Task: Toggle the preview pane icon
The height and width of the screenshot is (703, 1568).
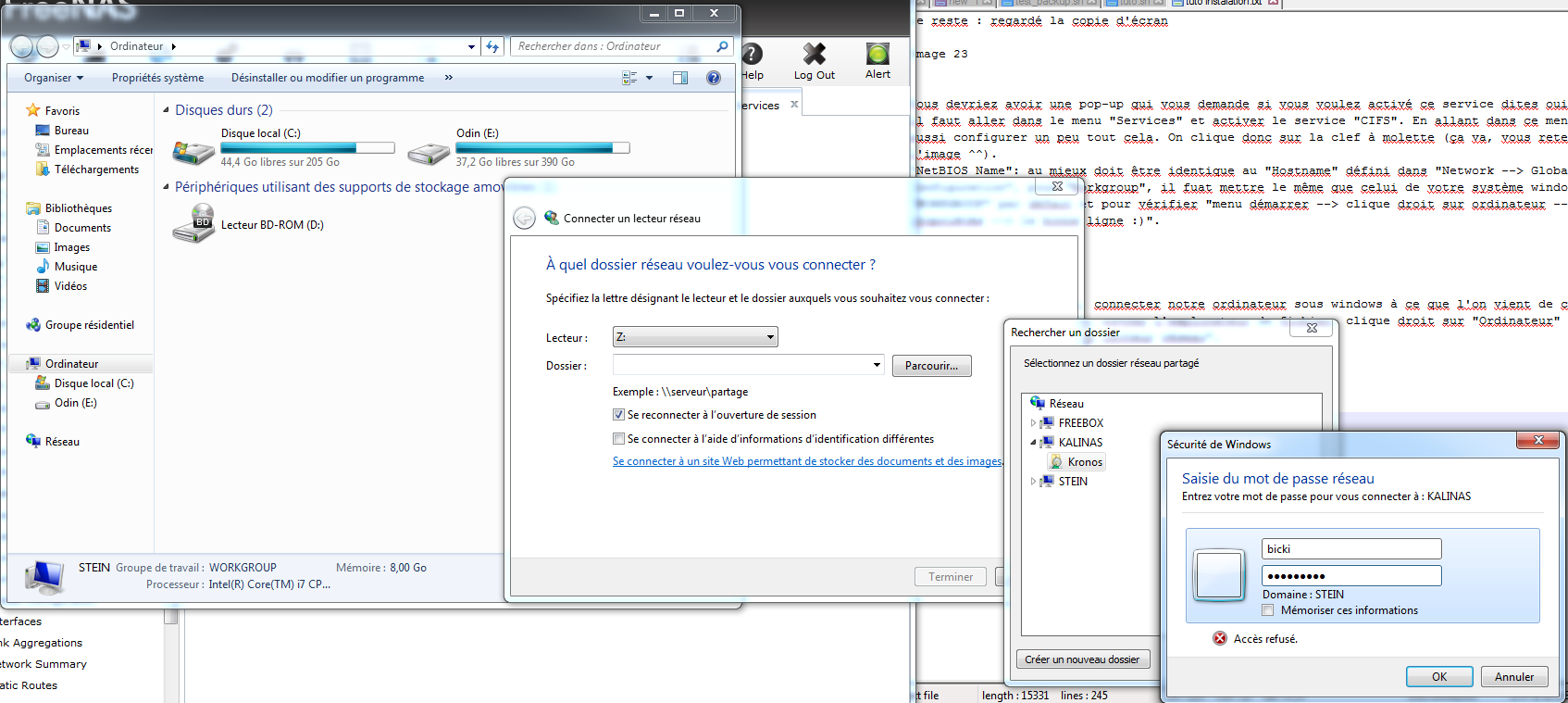Action: pos(680,78)
